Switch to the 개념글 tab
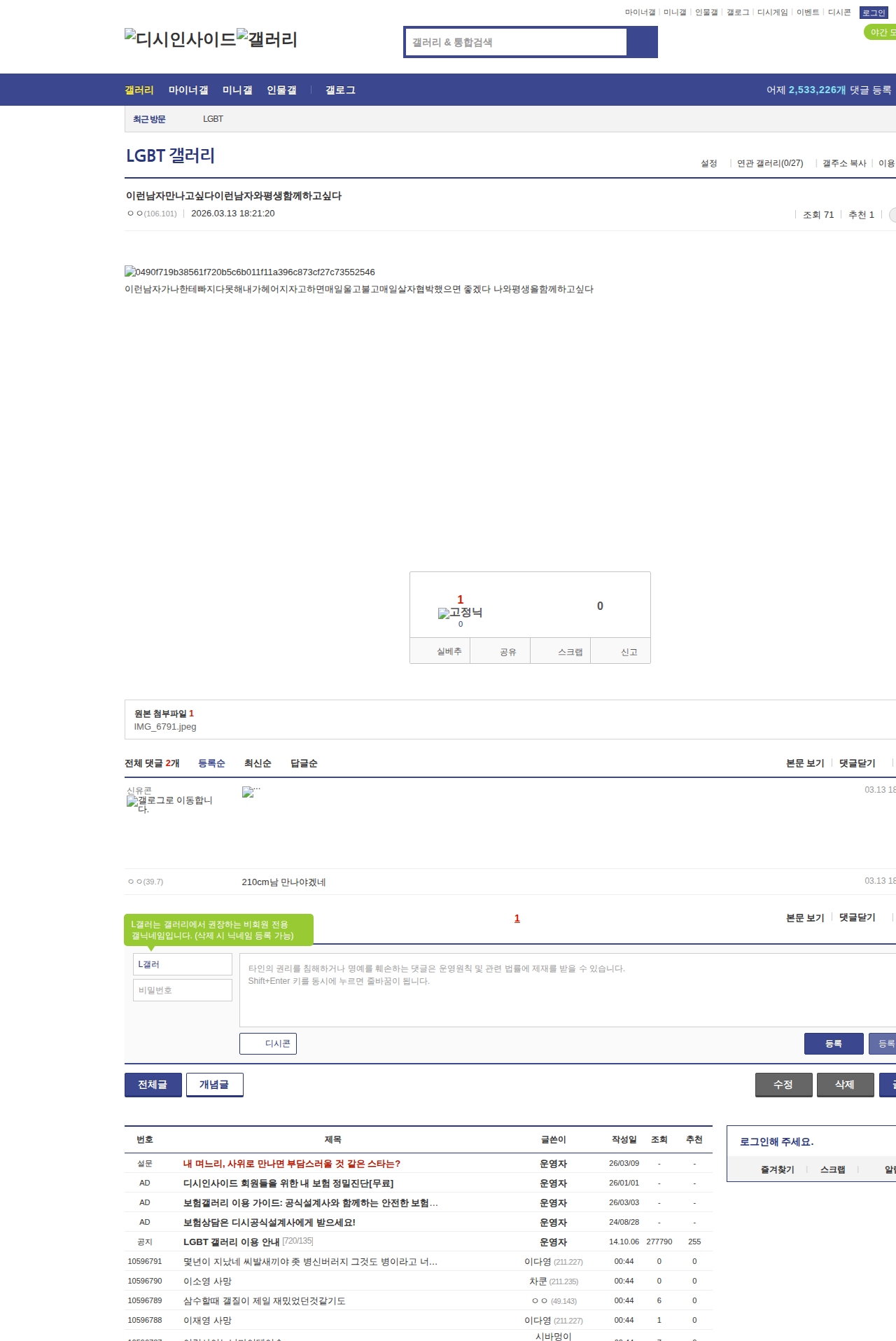 click(214, 1084)
